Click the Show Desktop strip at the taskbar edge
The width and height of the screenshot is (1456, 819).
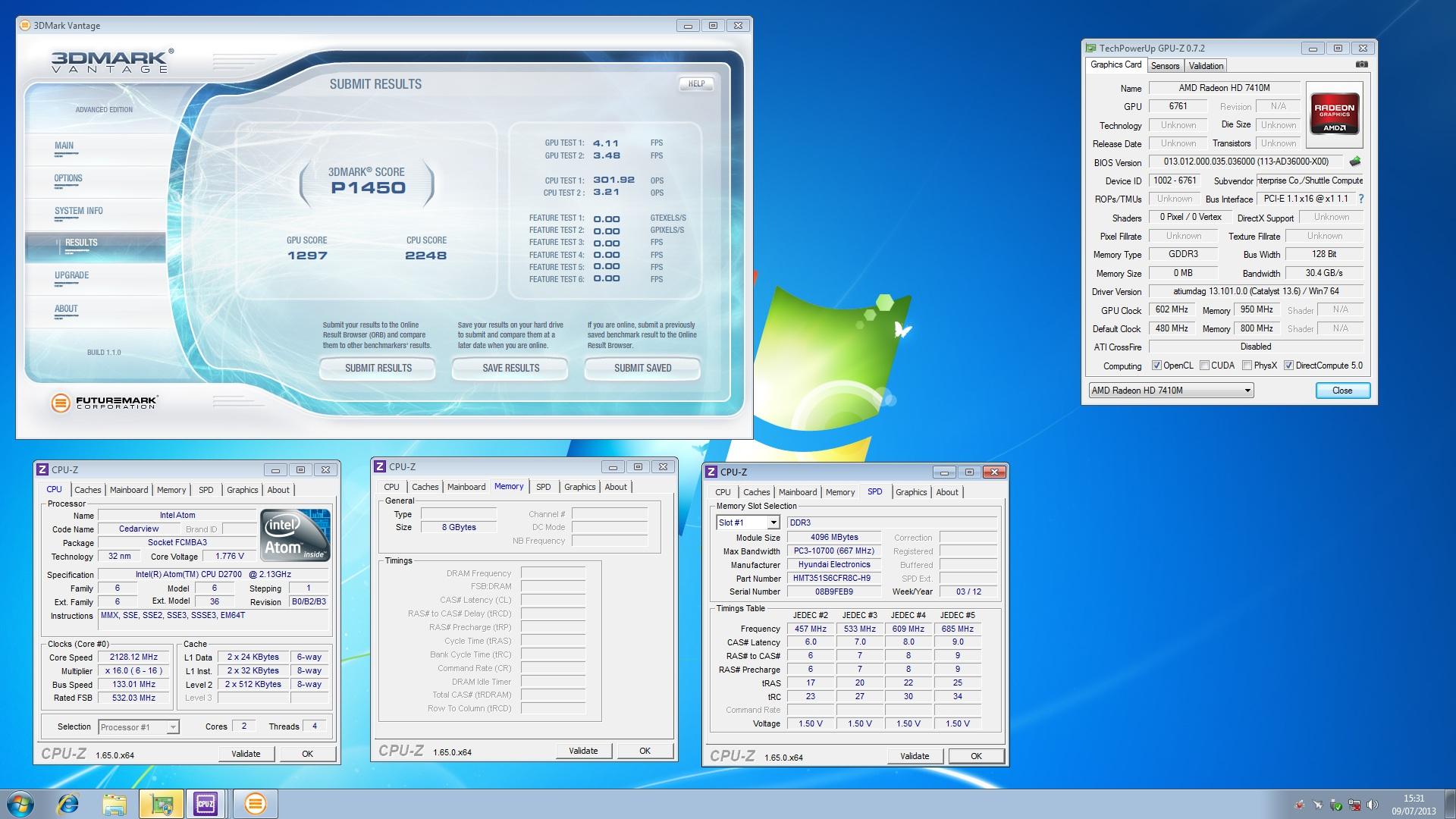(1450, 804)
